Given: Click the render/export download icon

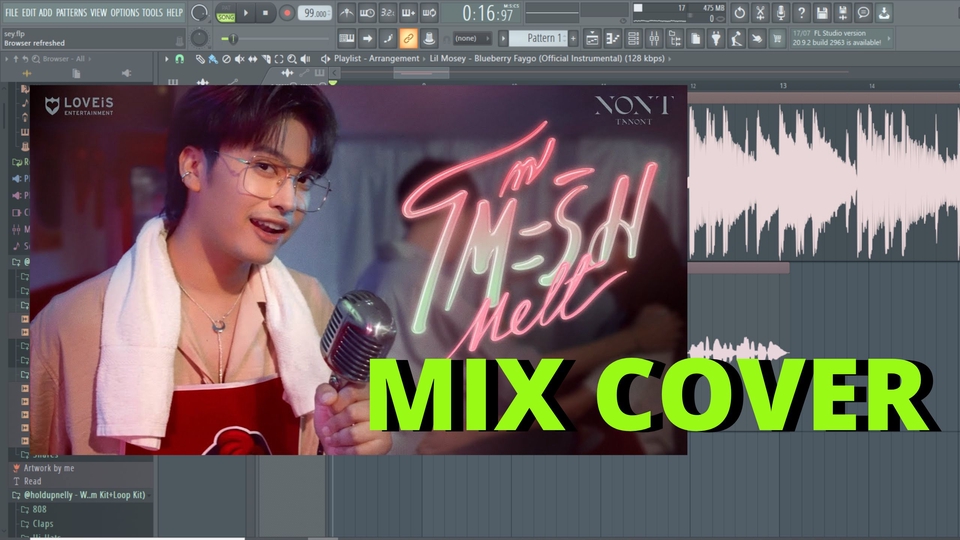Looking at the screenshot, I should [x=884, y=12].
